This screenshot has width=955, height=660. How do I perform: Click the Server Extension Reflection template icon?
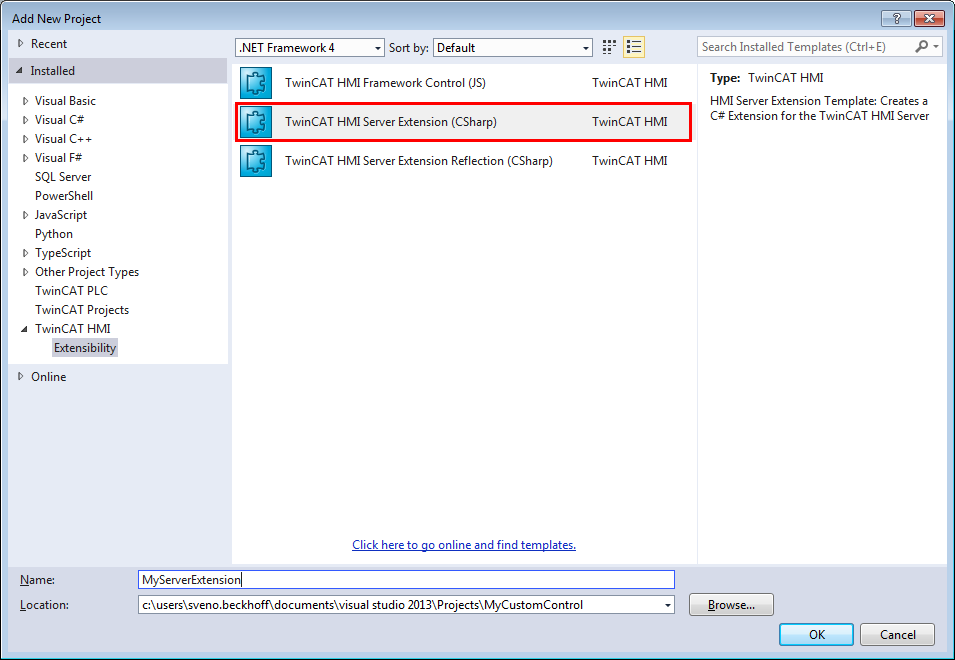(x=256, y=161)
